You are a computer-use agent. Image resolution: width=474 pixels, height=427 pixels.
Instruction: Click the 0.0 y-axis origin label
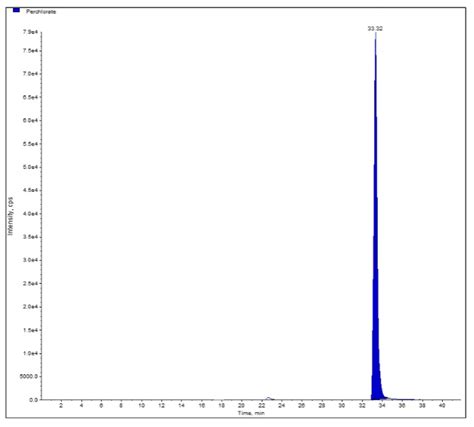tap(34, 400)
